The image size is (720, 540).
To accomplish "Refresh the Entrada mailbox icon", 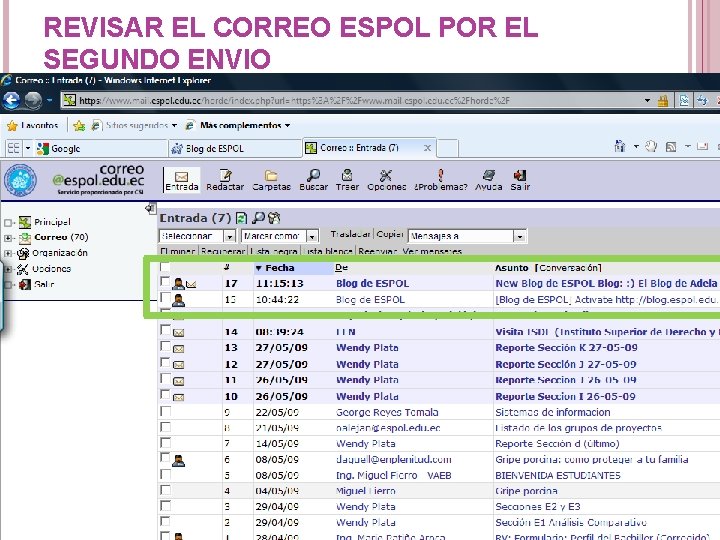I will 241,218.
